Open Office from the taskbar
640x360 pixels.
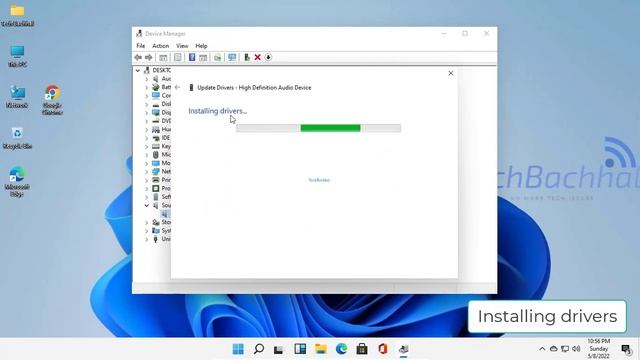(382, 349)
